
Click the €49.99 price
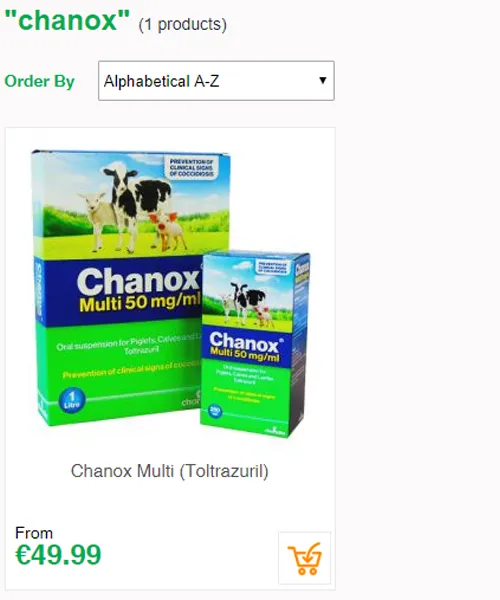pos(58,554)
